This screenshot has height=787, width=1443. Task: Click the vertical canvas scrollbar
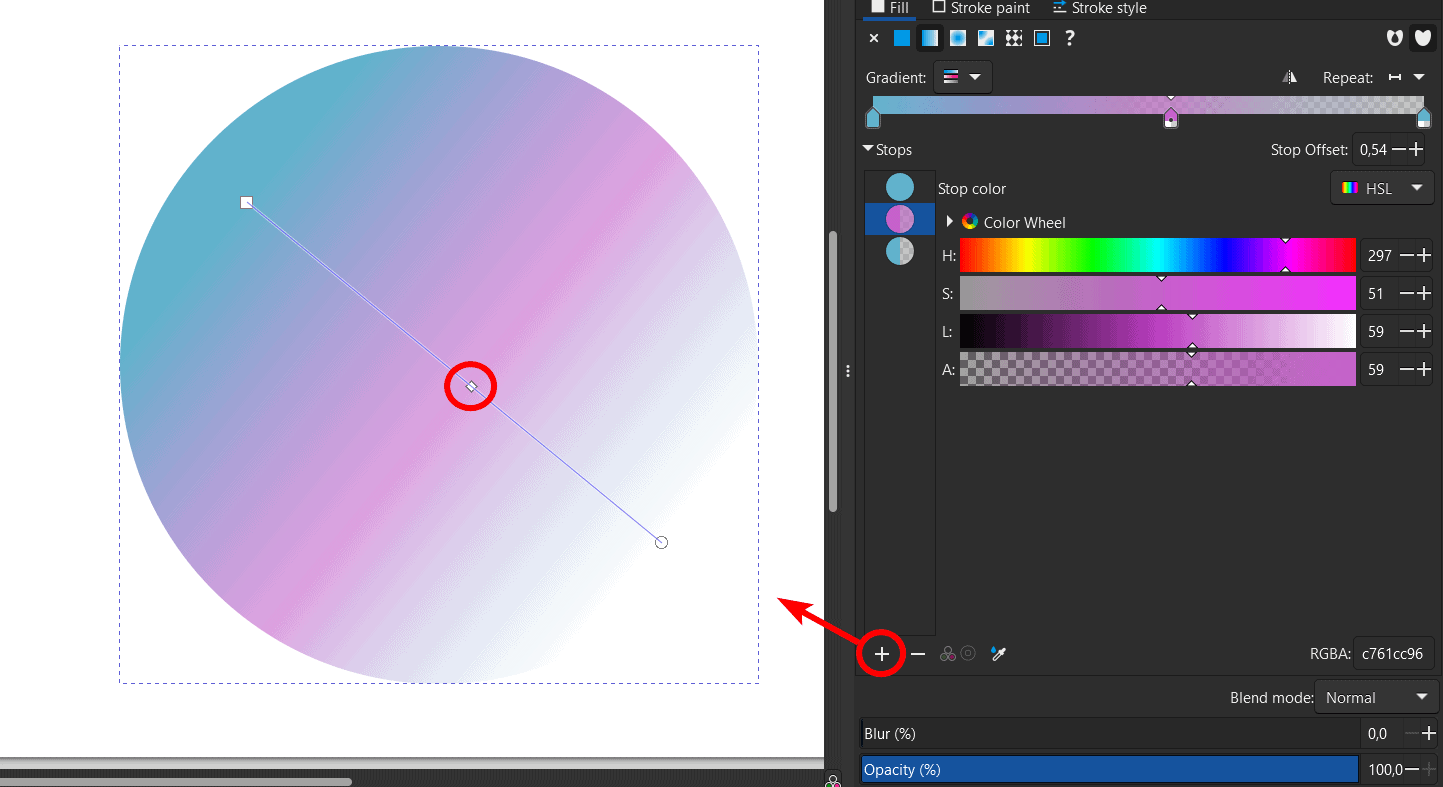click(x=833, y=372)
